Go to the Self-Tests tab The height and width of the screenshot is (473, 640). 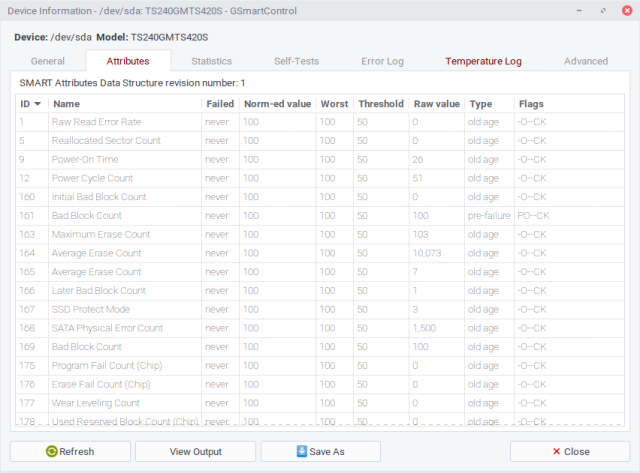point(296,61)
